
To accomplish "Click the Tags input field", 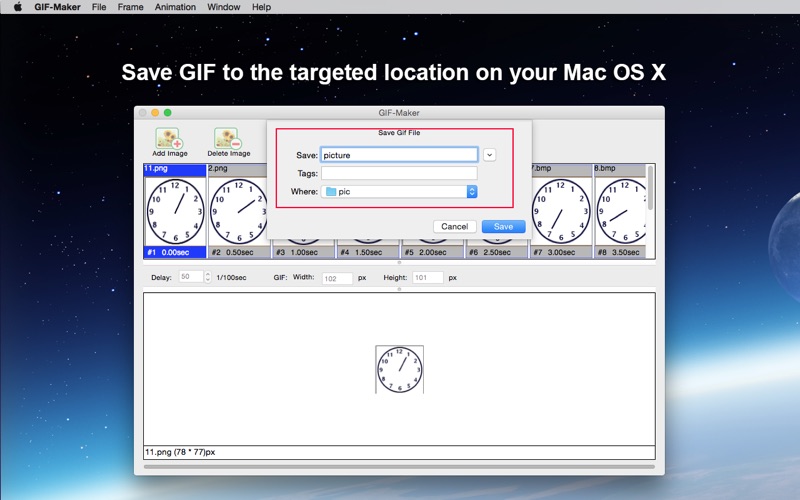I will pyautogui.click(x=399, y=173).
